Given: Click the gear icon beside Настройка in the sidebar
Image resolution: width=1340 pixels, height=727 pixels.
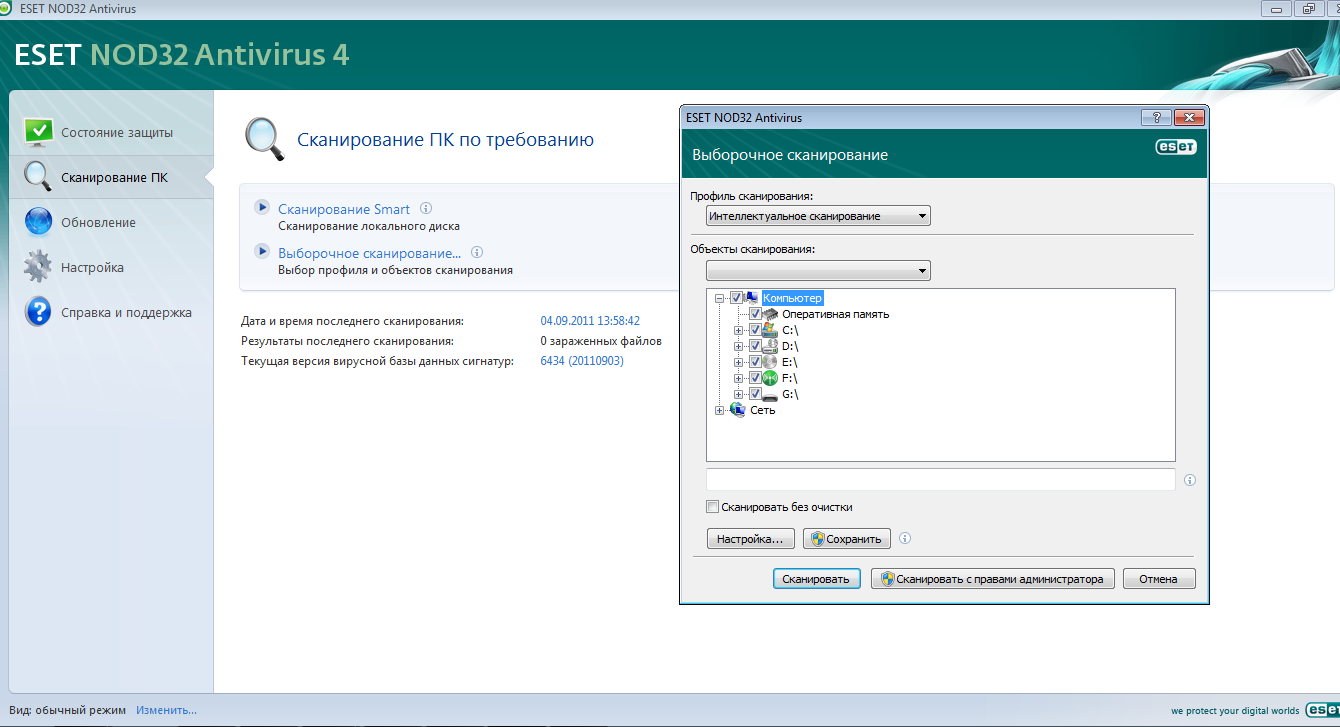Looking at the screenshot, I should pos(38,267).
